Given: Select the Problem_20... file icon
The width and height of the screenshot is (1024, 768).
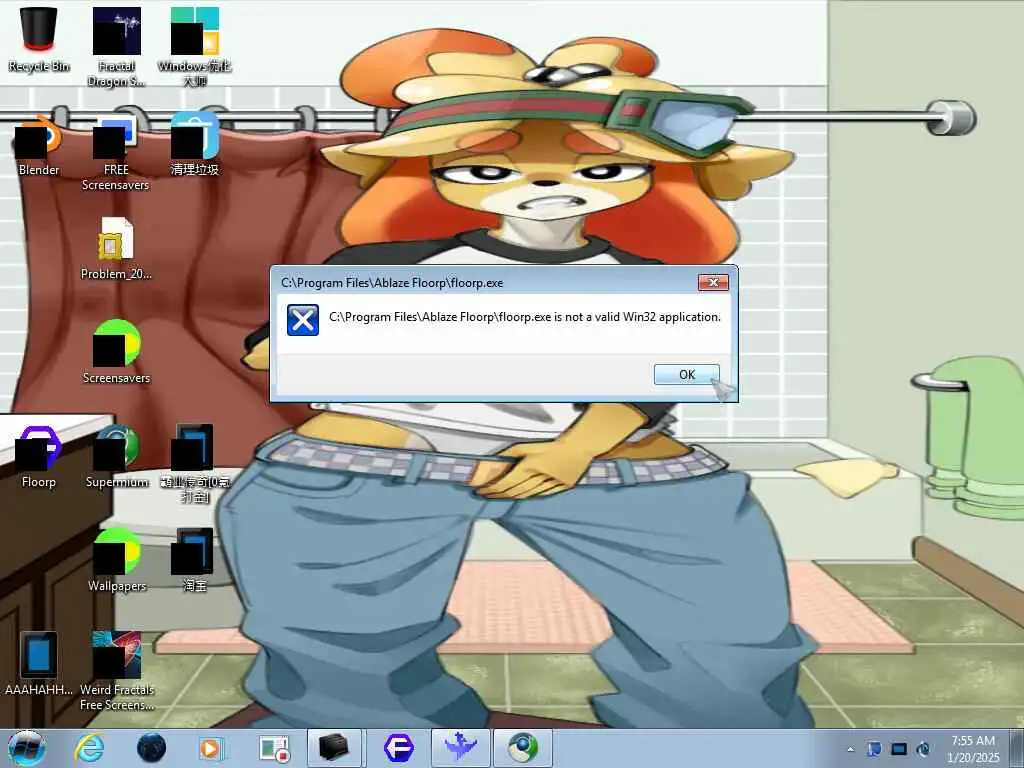Looking at the screenshot, I should pyautogui.click(x=116, y=249).
